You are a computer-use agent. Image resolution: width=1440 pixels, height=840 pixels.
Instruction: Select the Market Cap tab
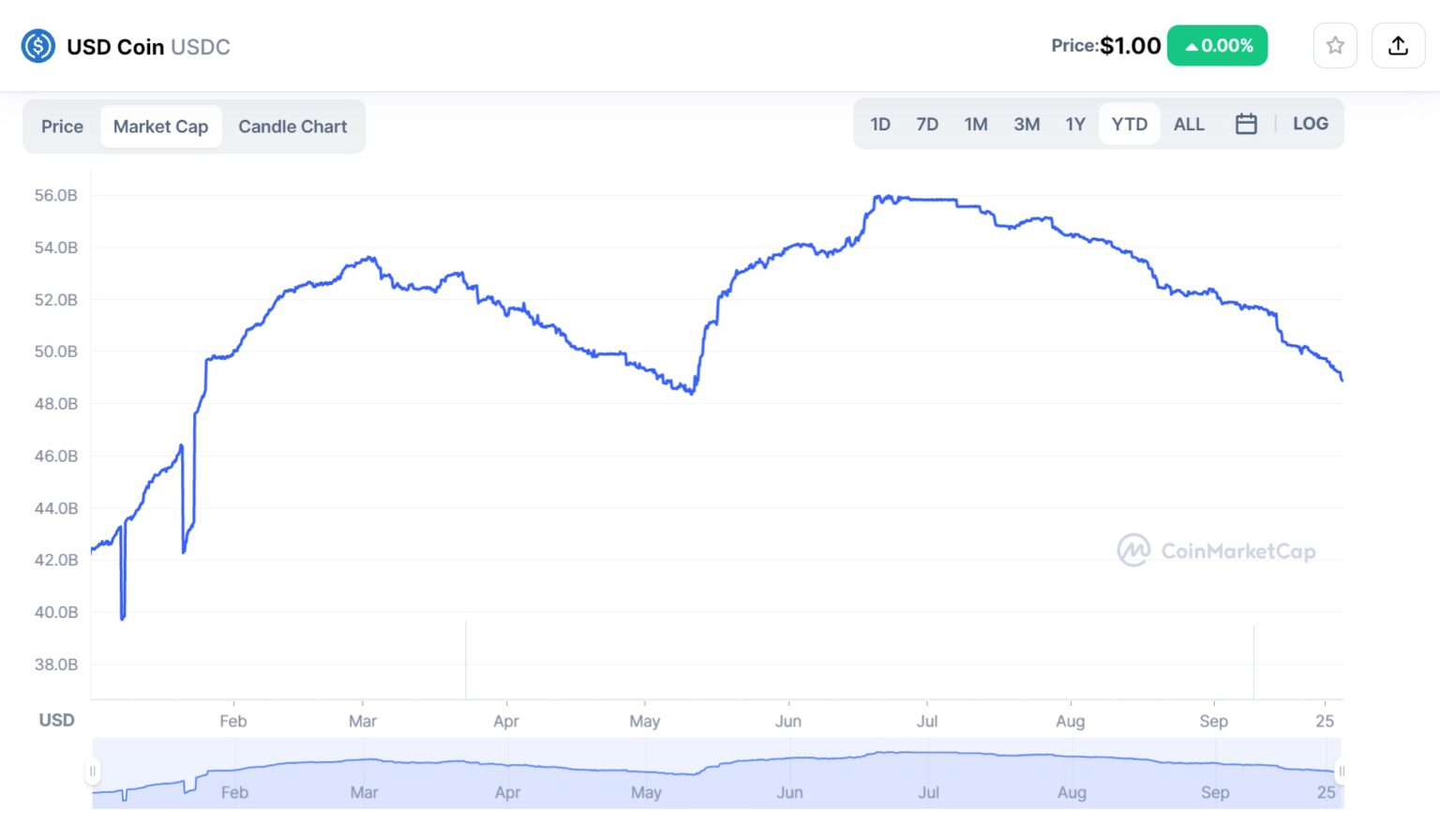click(x=160, y=127)
